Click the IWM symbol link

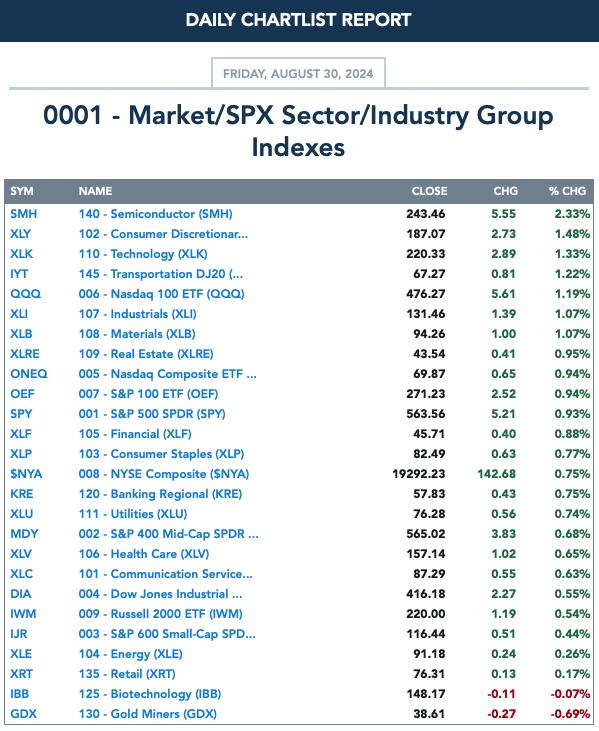[23, 614]
